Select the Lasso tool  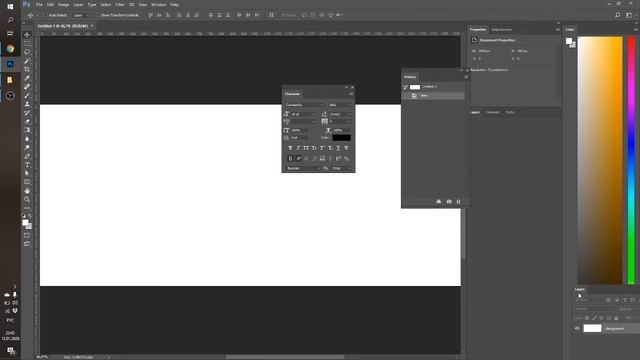click(x=27, y=52)
